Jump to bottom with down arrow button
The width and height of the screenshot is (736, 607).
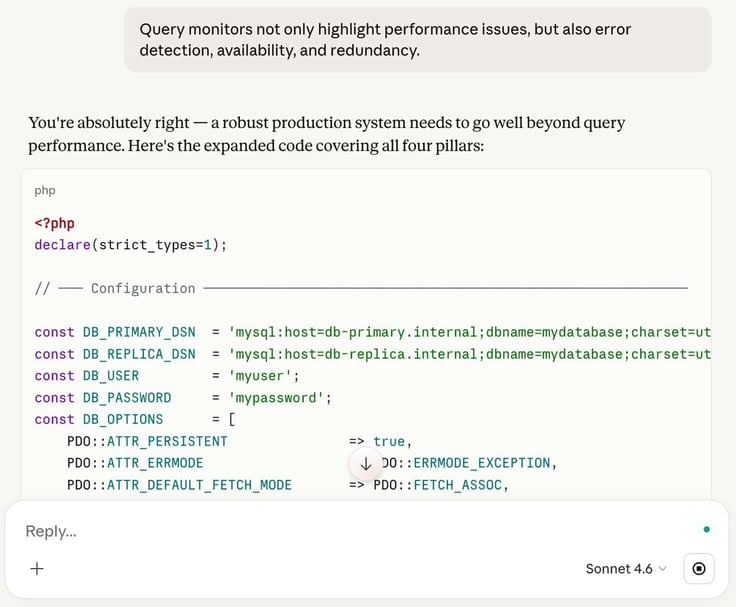[x=366, y=464]
